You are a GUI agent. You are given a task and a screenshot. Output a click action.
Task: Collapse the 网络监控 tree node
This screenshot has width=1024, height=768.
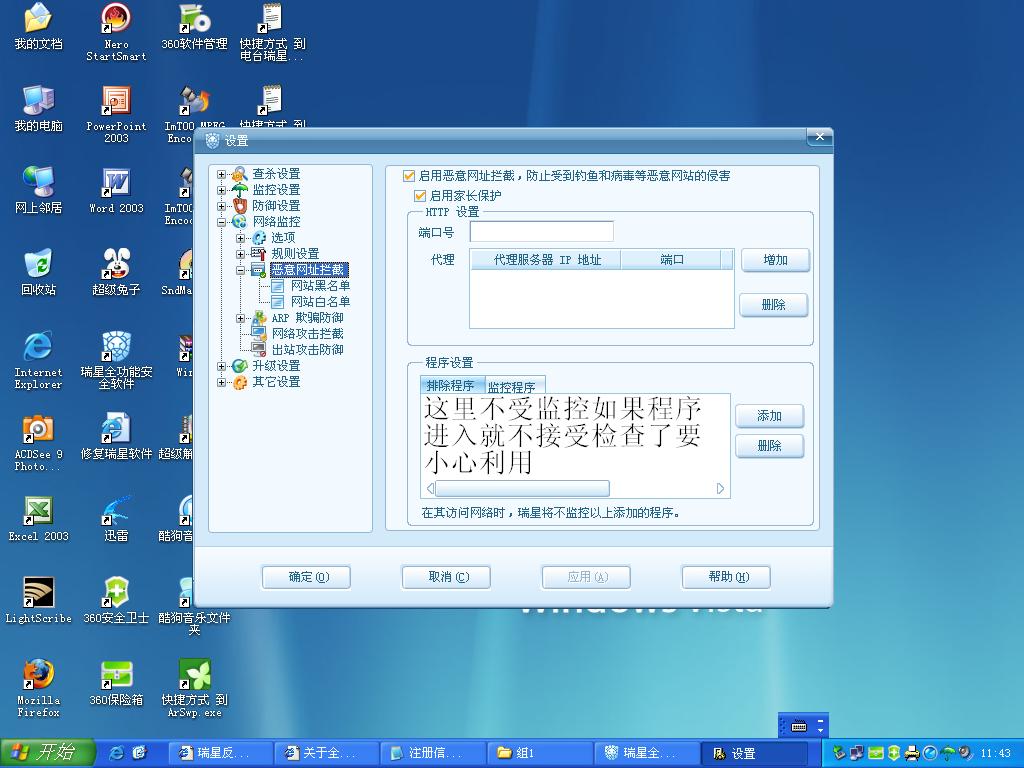pyautogui.click(x=222, y=222)
